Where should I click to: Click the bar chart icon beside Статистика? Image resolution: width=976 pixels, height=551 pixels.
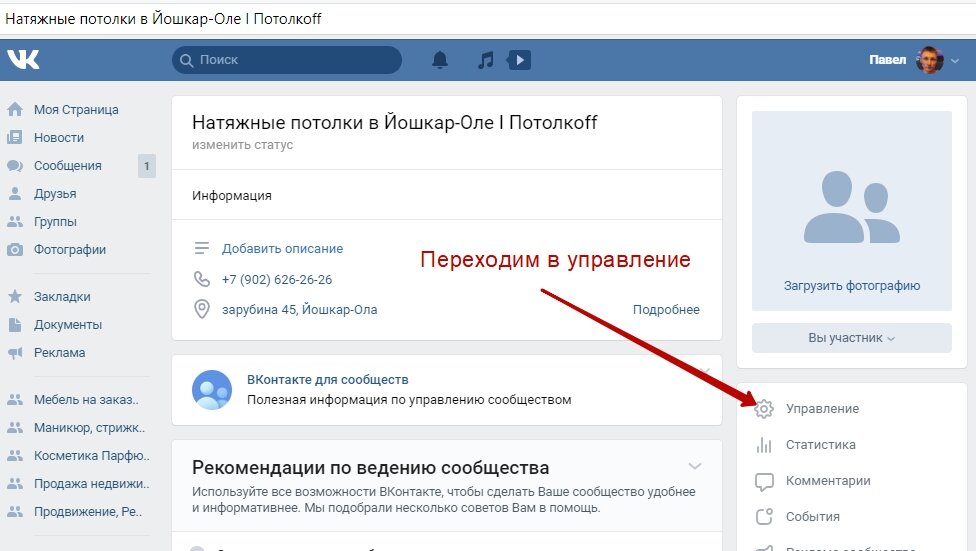764,445
